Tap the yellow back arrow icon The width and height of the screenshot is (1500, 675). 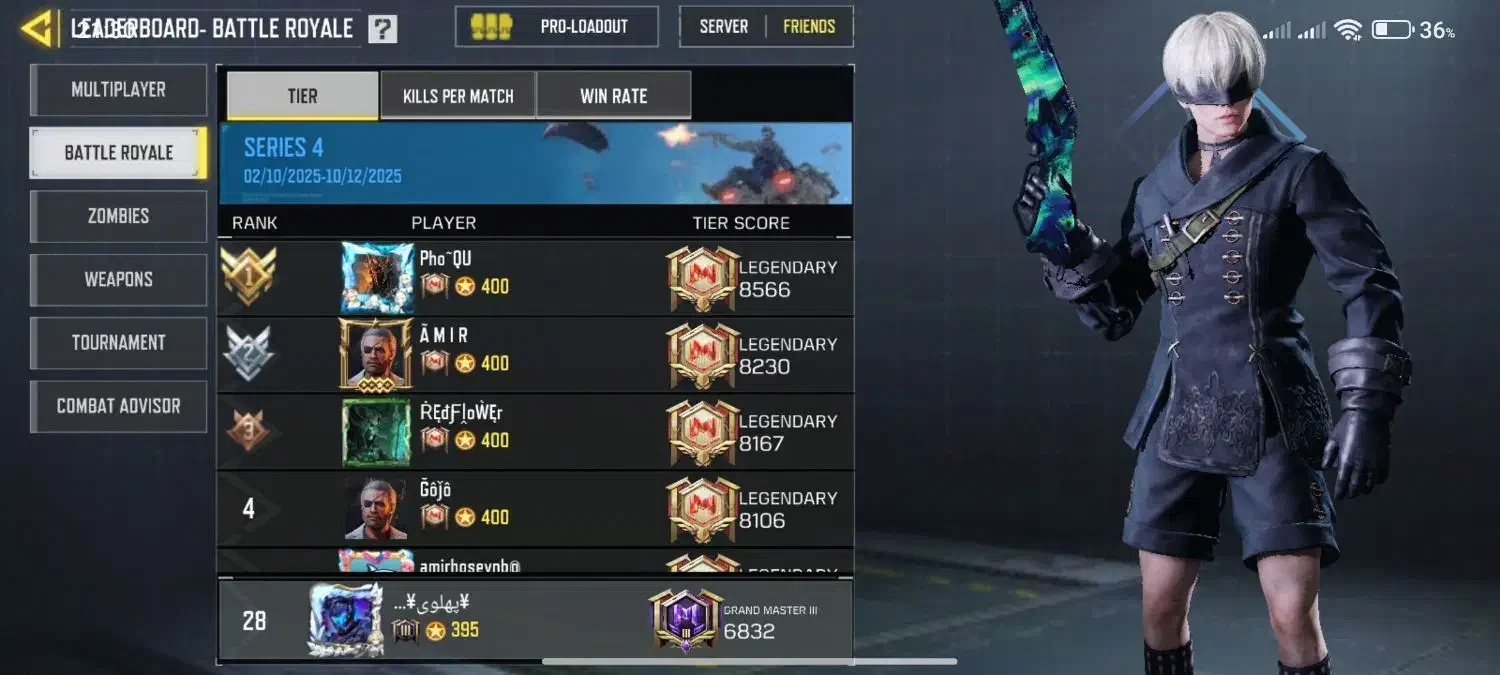pos(37,28)
